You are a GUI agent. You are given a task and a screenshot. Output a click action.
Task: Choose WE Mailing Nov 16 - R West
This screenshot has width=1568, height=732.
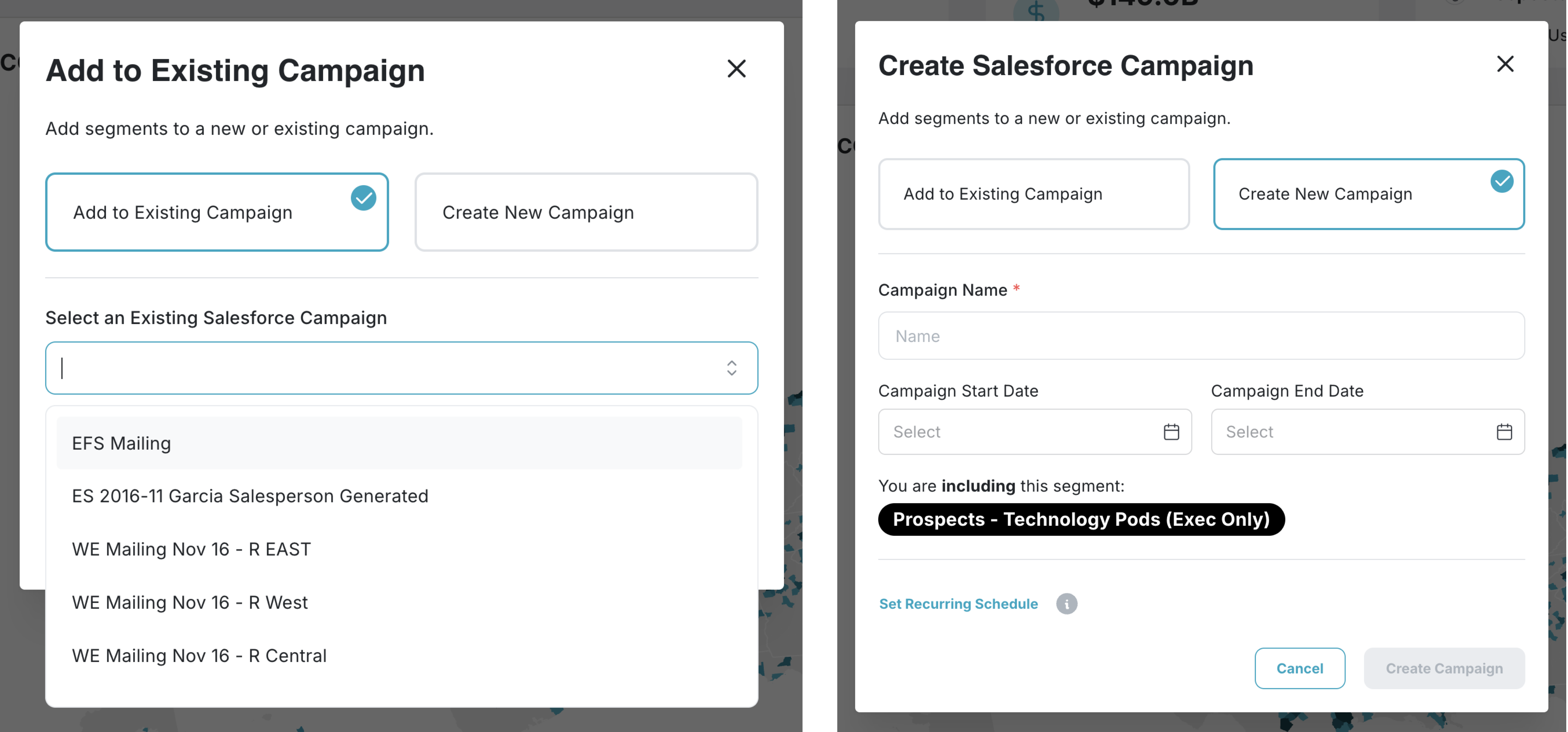pos(399,602)
